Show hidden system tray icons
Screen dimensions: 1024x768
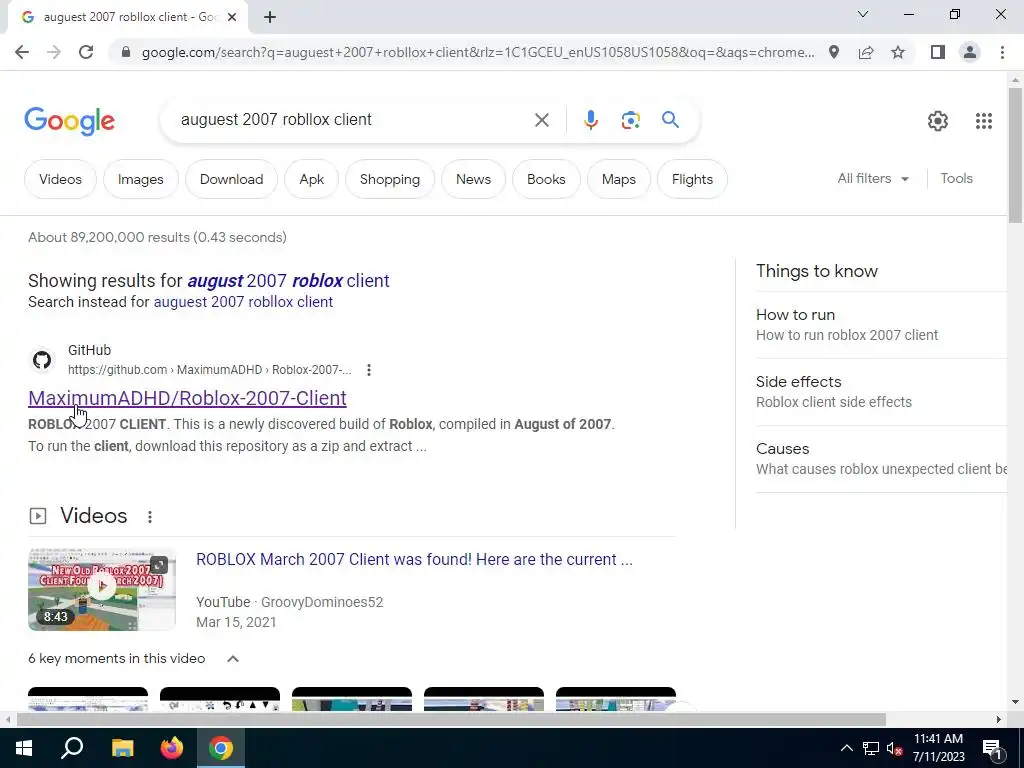tap(846, 748)
